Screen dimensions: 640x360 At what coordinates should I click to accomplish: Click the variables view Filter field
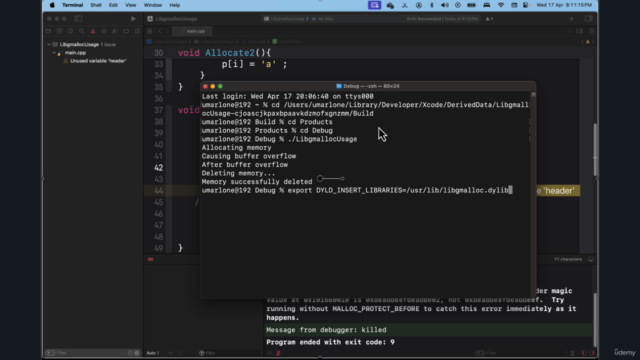click(x=229, y=353)
